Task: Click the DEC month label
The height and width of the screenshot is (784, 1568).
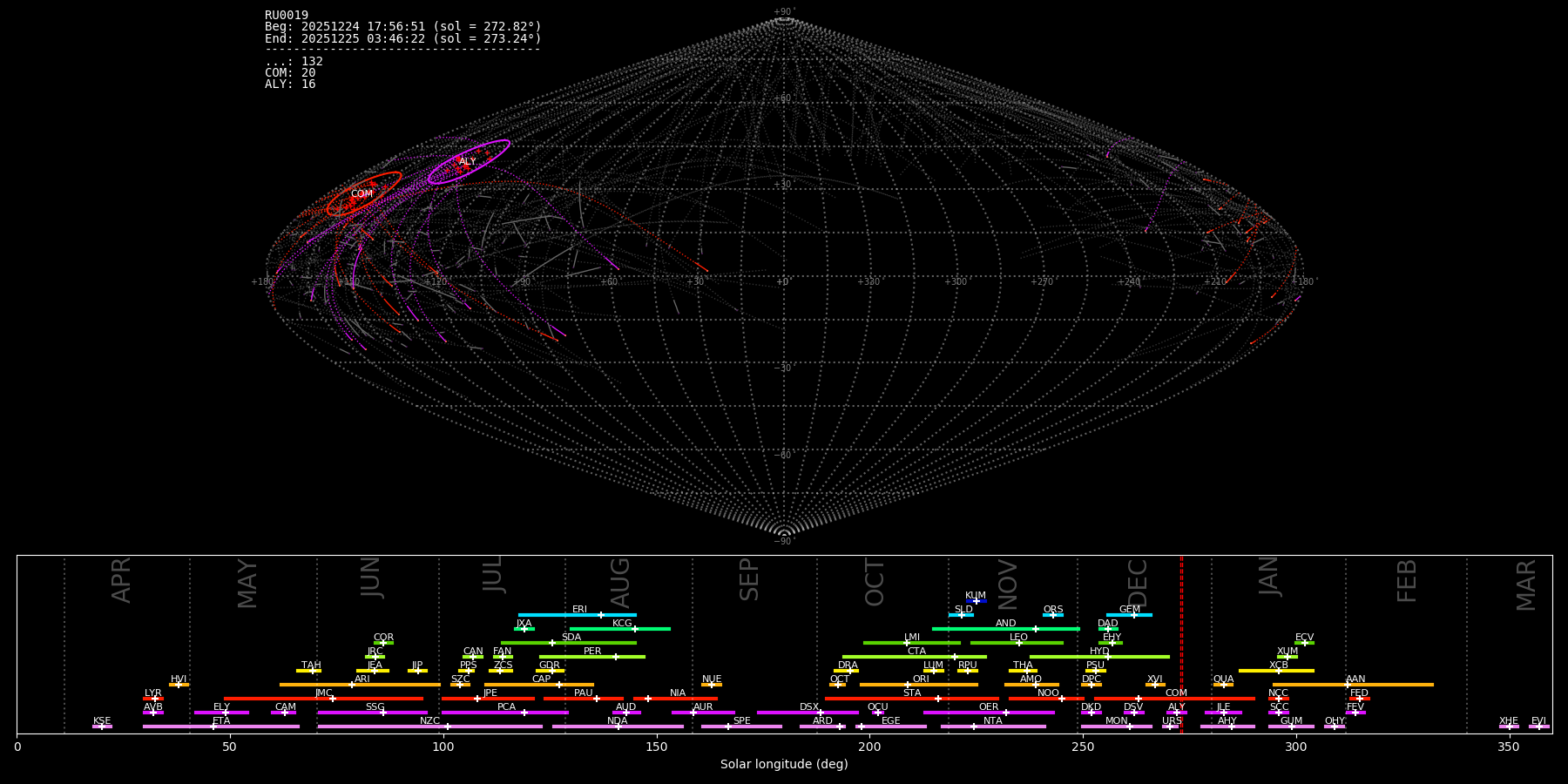Action: (1138, 581)
